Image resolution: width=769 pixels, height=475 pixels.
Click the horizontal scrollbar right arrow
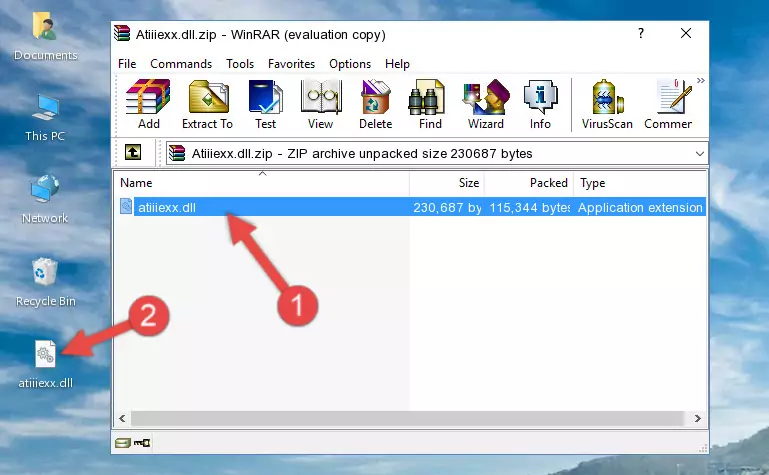(697, 418)
